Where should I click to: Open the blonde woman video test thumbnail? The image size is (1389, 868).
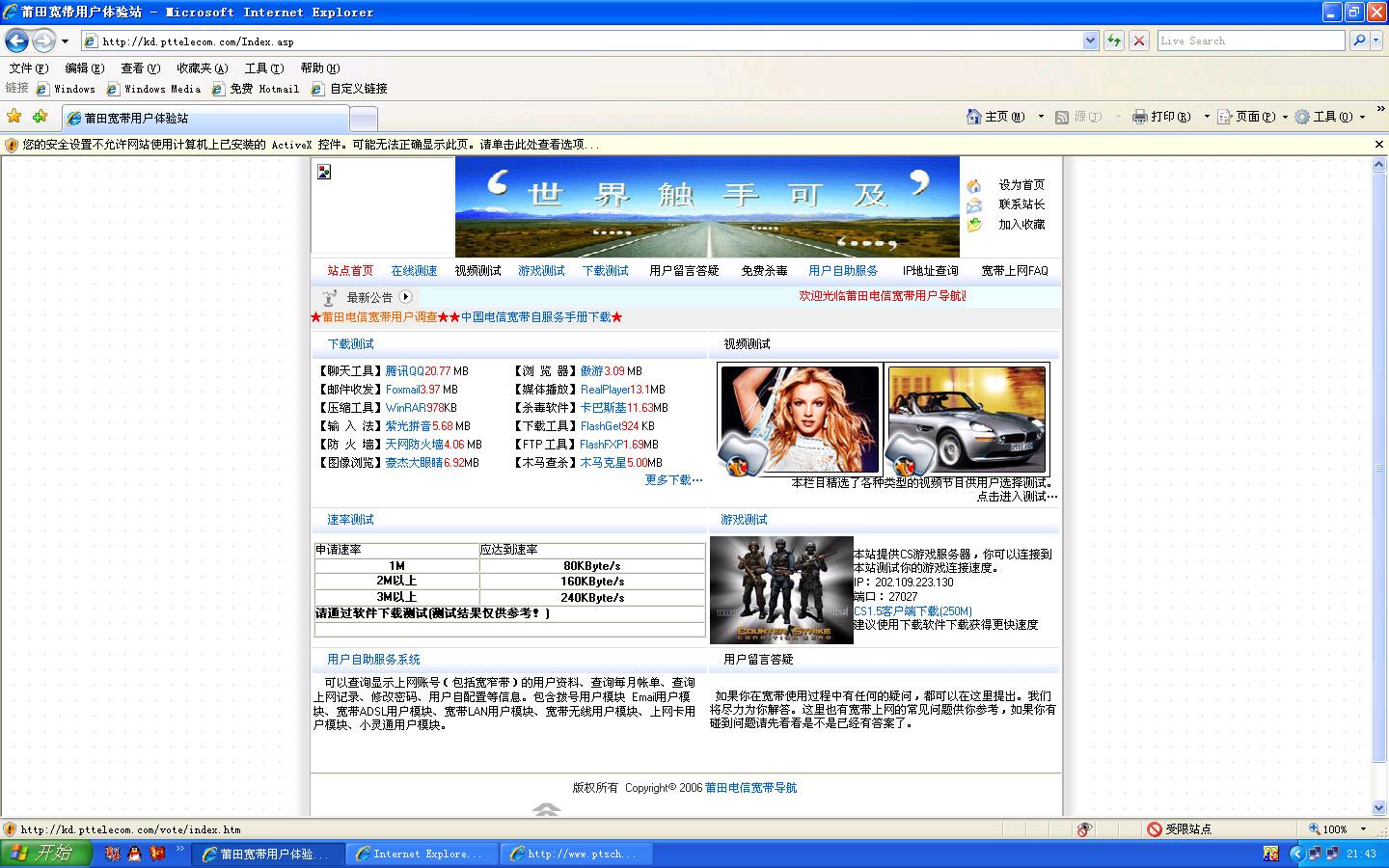point(800,420)
